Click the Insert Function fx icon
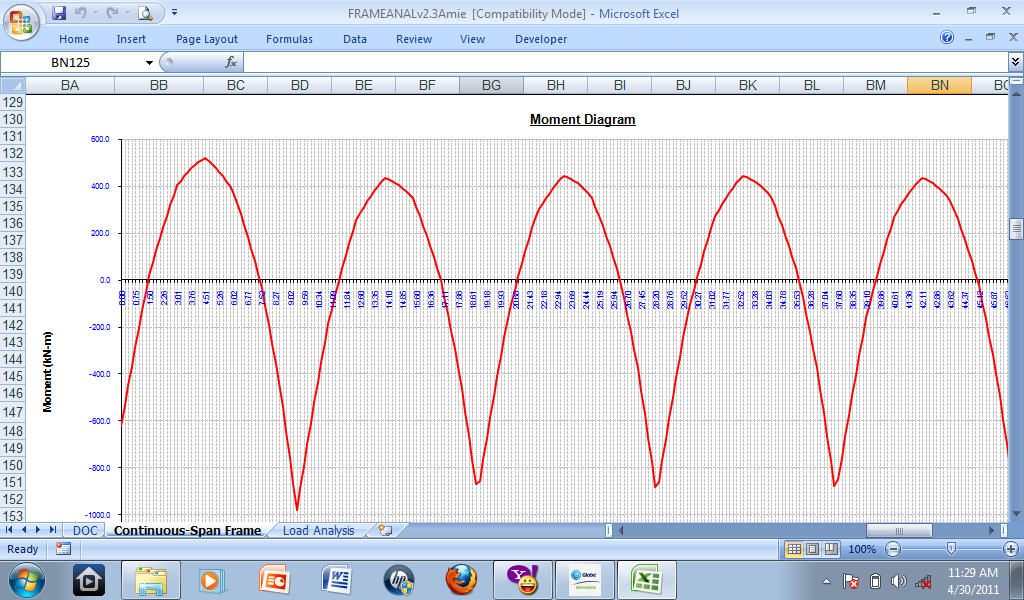Viewport: 1024px width, 600px height. click(x=230, y=61)
